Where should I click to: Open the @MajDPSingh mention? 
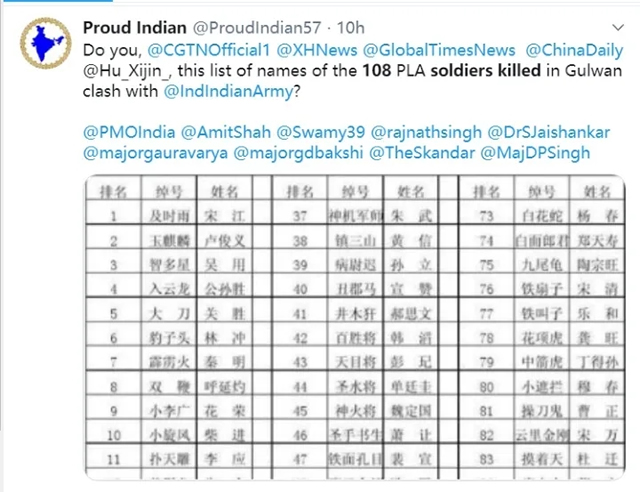pos(535,153)
